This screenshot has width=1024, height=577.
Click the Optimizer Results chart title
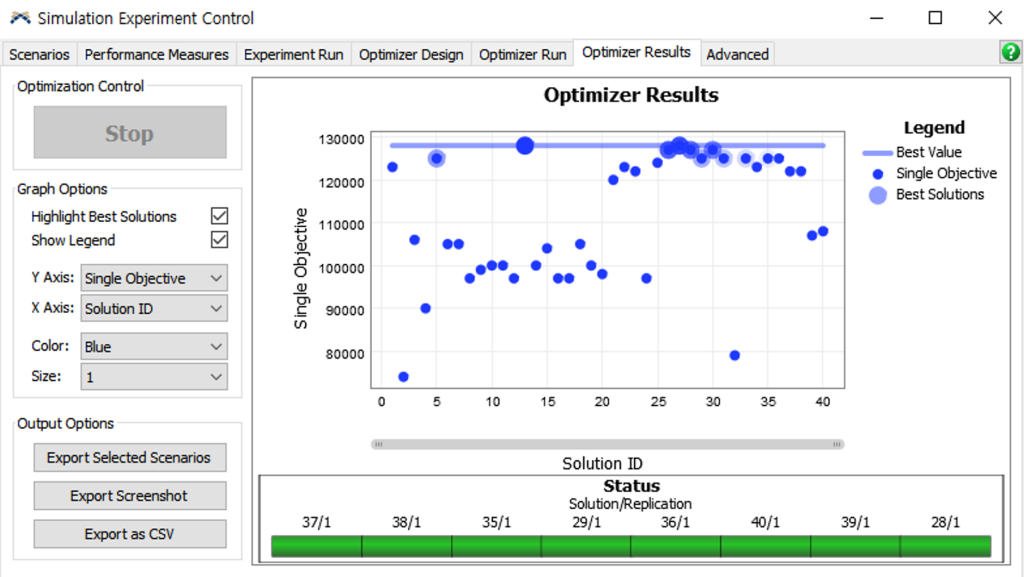tap(631, 95)
